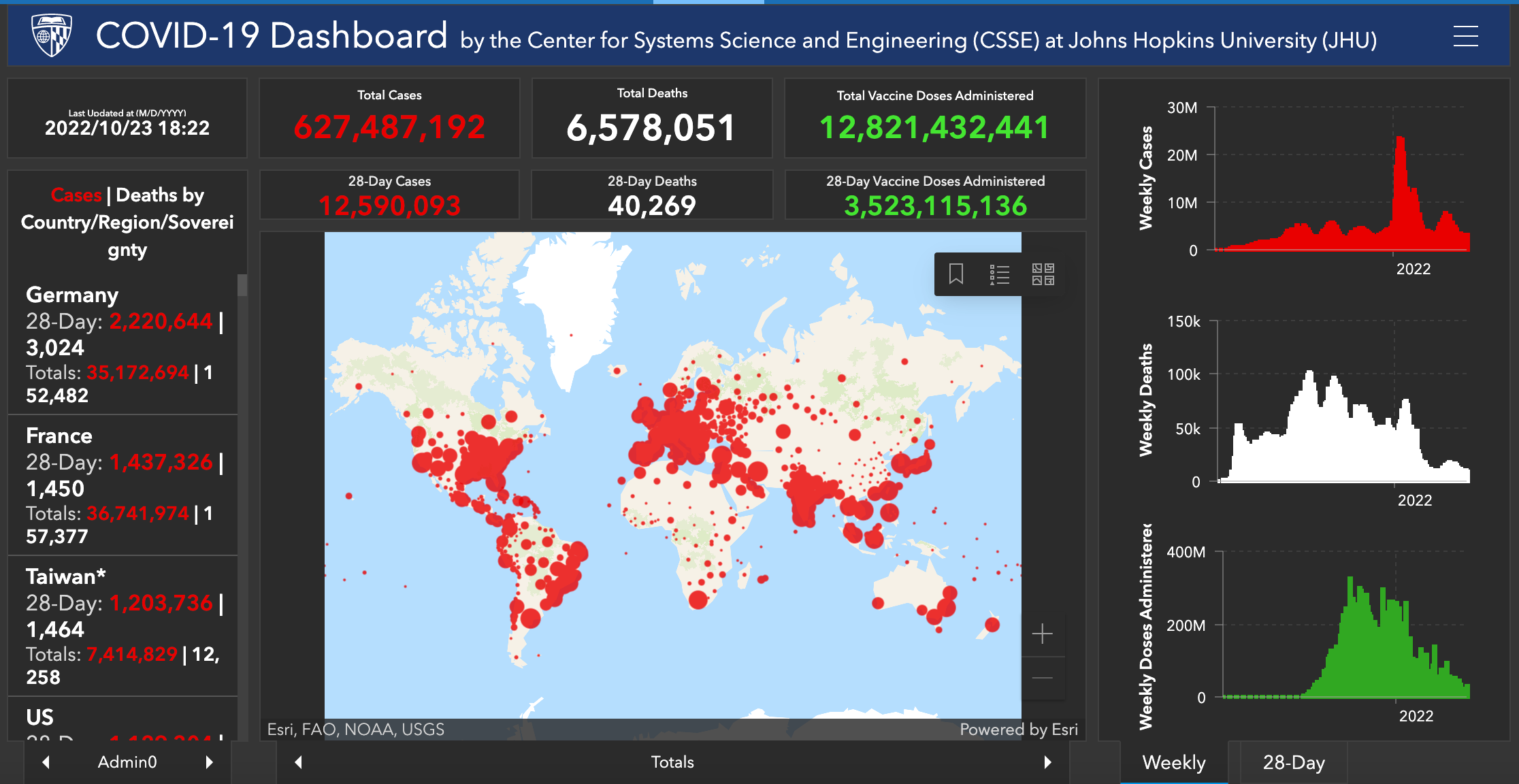
Task: Click the weekly cases peak in 2022
Action: pos(1400,143)
